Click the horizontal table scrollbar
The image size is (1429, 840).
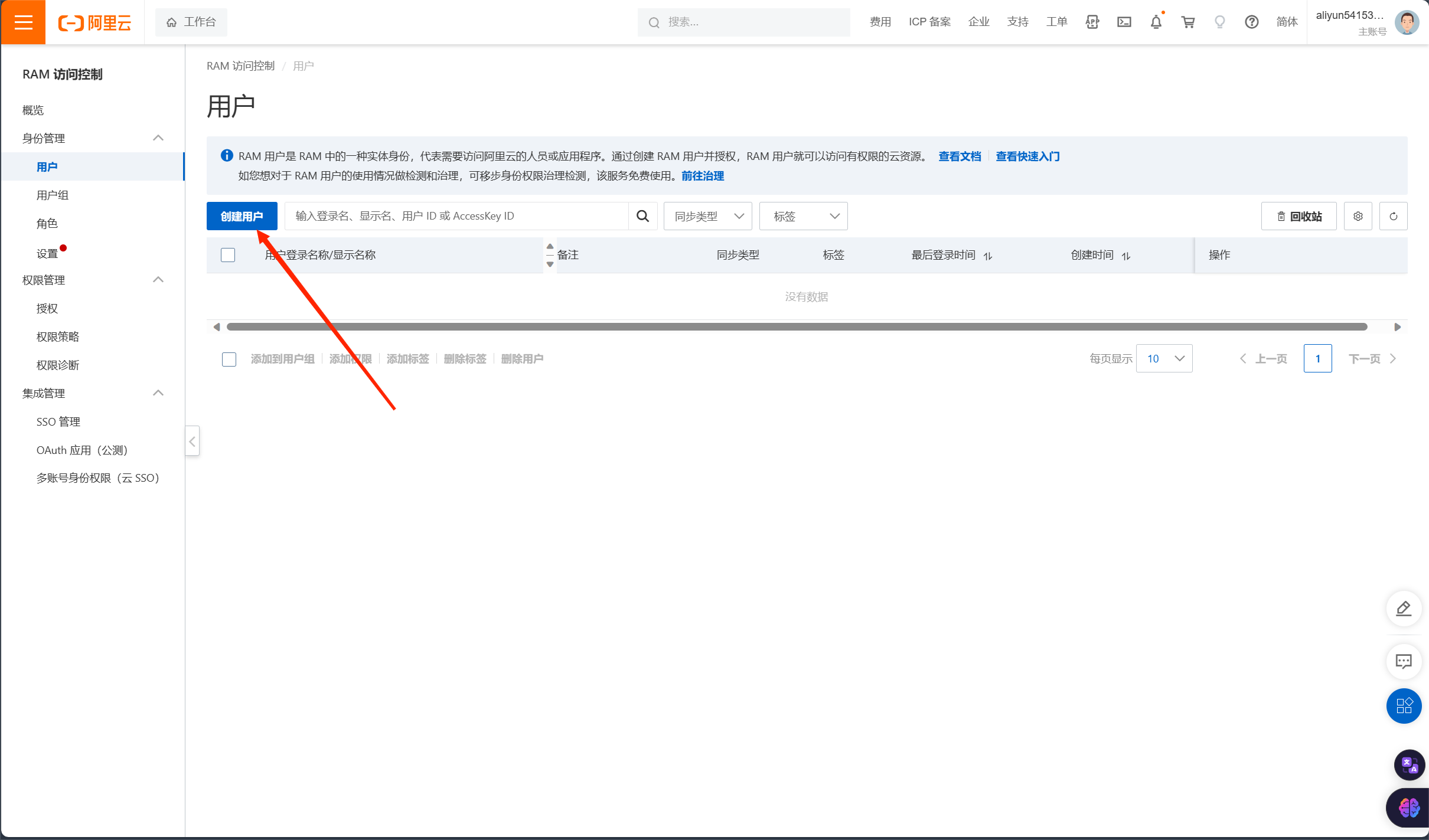click(x=796, y=326)
